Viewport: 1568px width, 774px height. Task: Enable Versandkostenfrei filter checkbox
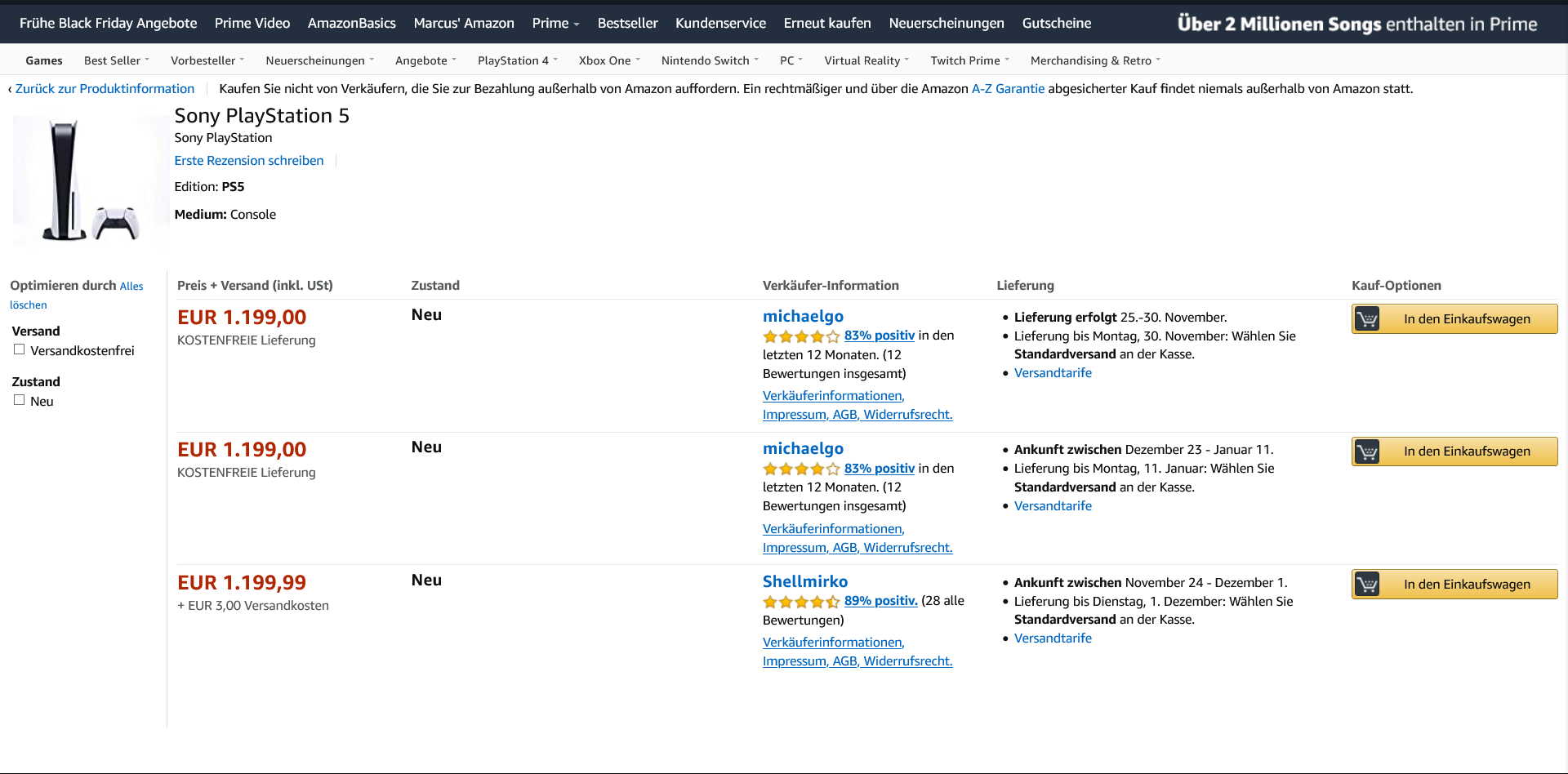tap(19, 349)
